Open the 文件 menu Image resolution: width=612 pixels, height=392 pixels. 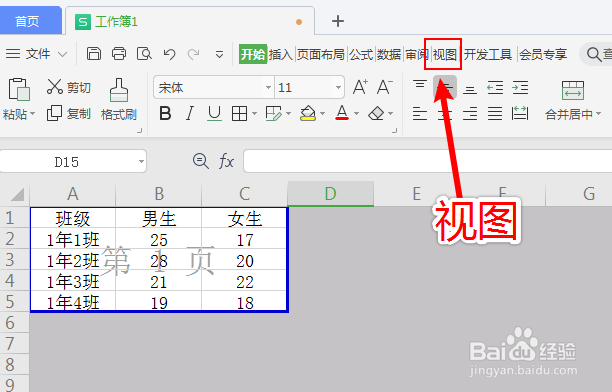38,53
